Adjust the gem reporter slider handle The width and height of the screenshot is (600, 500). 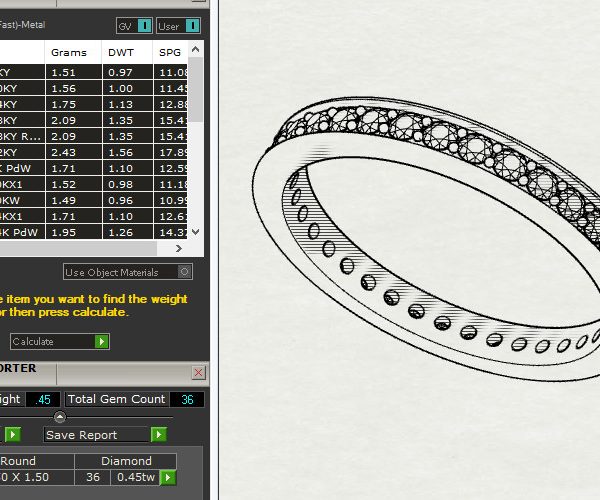[60, 416]
